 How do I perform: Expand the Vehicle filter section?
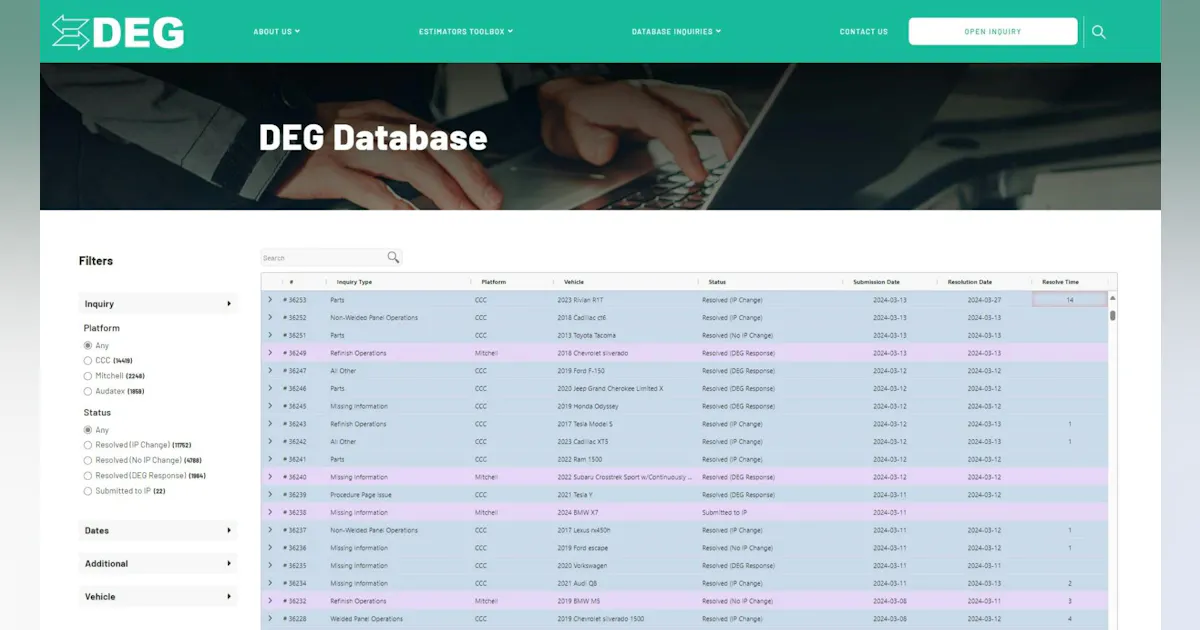click(157, 597)
